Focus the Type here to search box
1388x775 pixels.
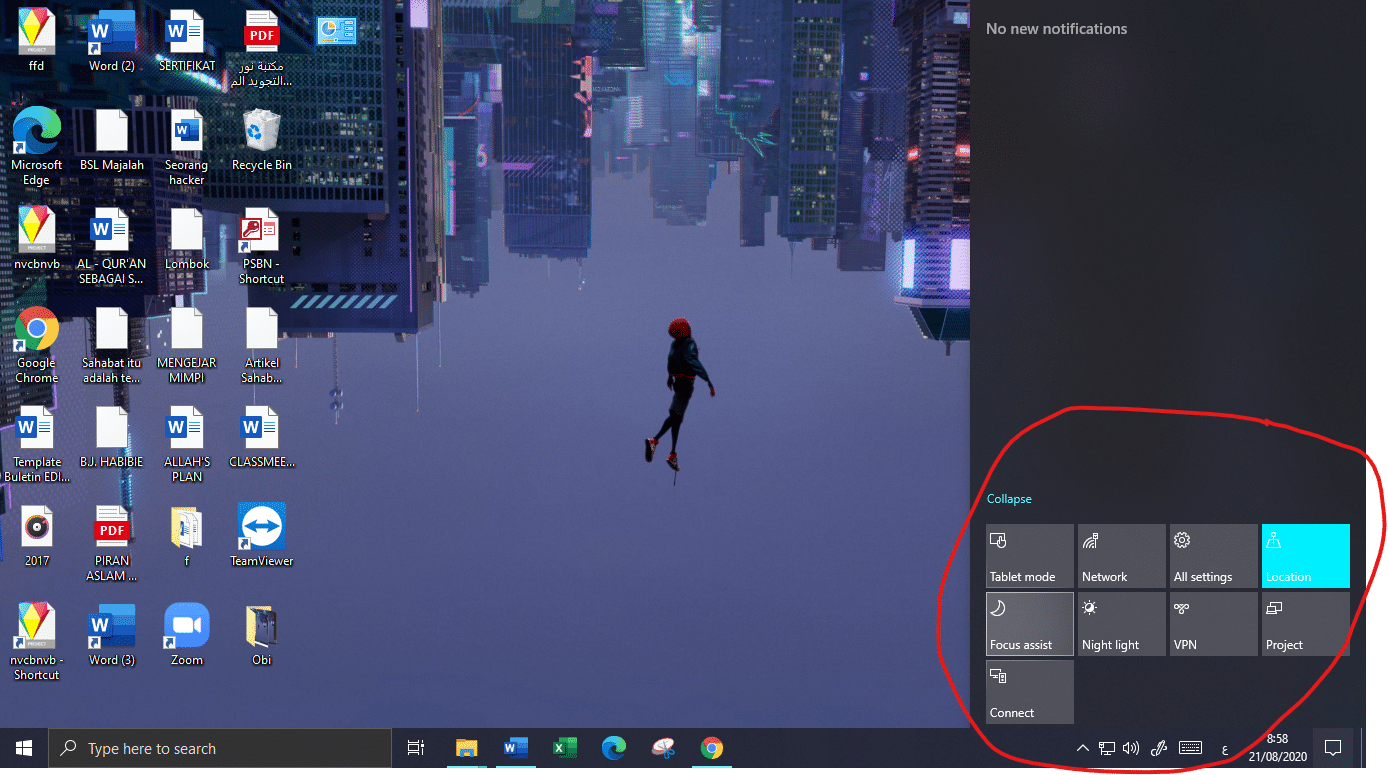pyautogui.click(x=220, y=748)
